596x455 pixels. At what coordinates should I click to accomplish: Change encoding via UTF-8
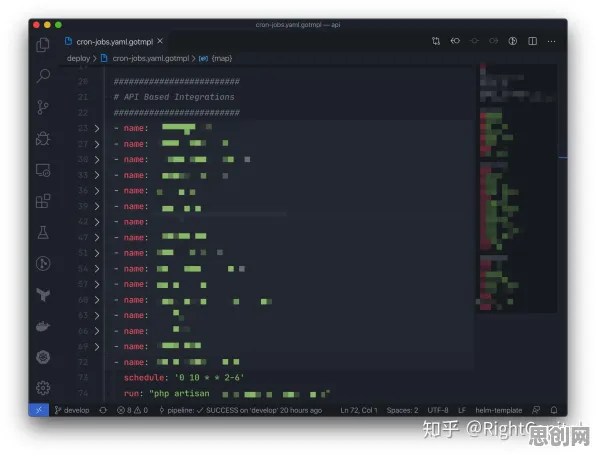click(438, 411)
